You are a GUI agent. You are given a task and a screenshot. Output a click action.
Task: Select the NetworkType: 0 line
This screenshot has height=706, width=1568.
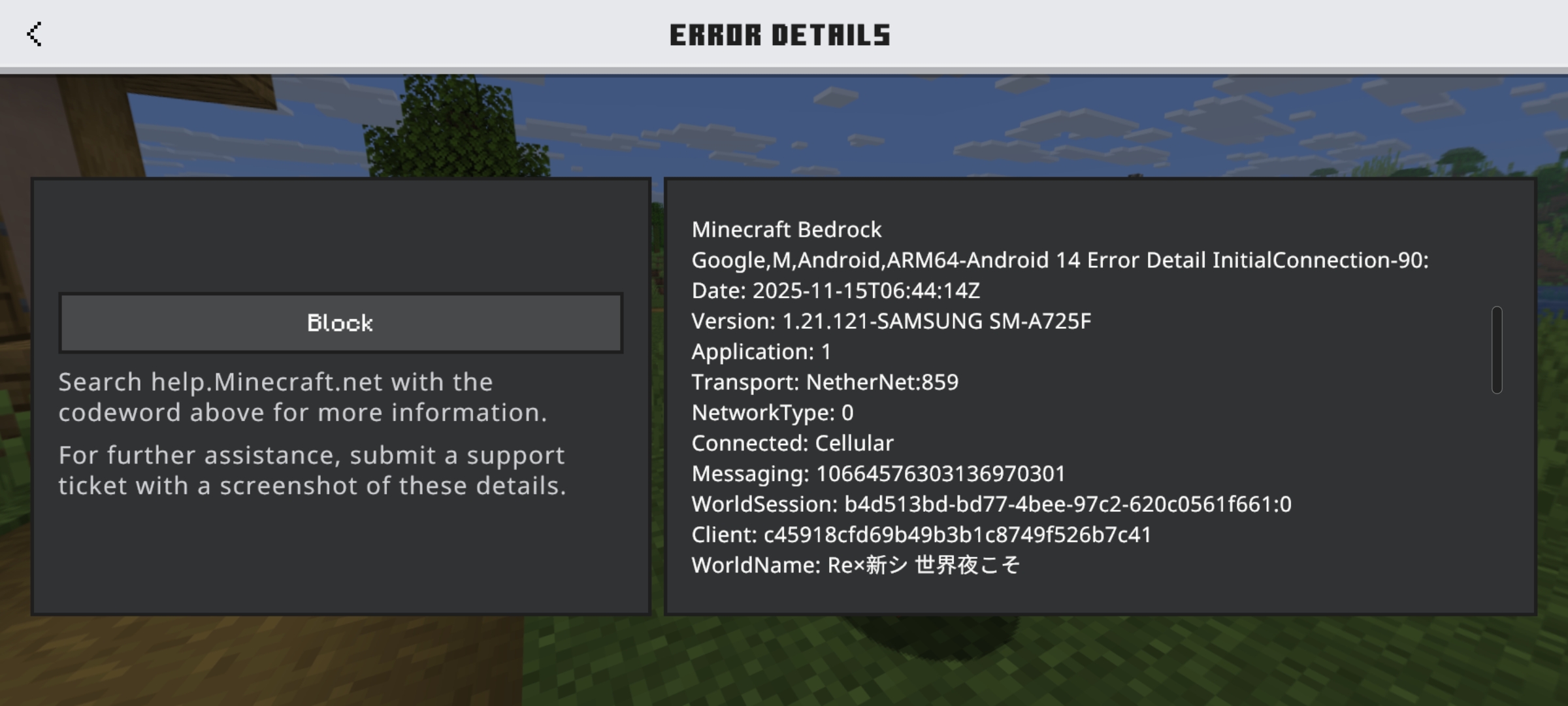772,412
